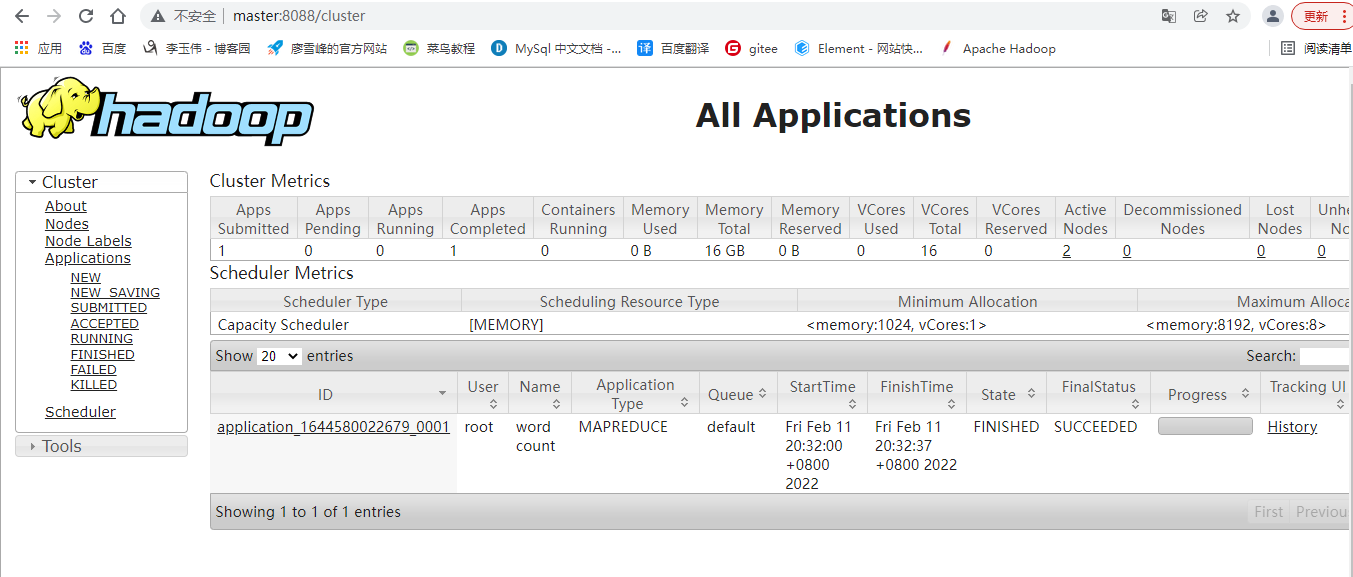Viewport: 1353px width, 577px height.
Task: Filter applications by ACCEPTED state
Action: click(x=105, y=324)
